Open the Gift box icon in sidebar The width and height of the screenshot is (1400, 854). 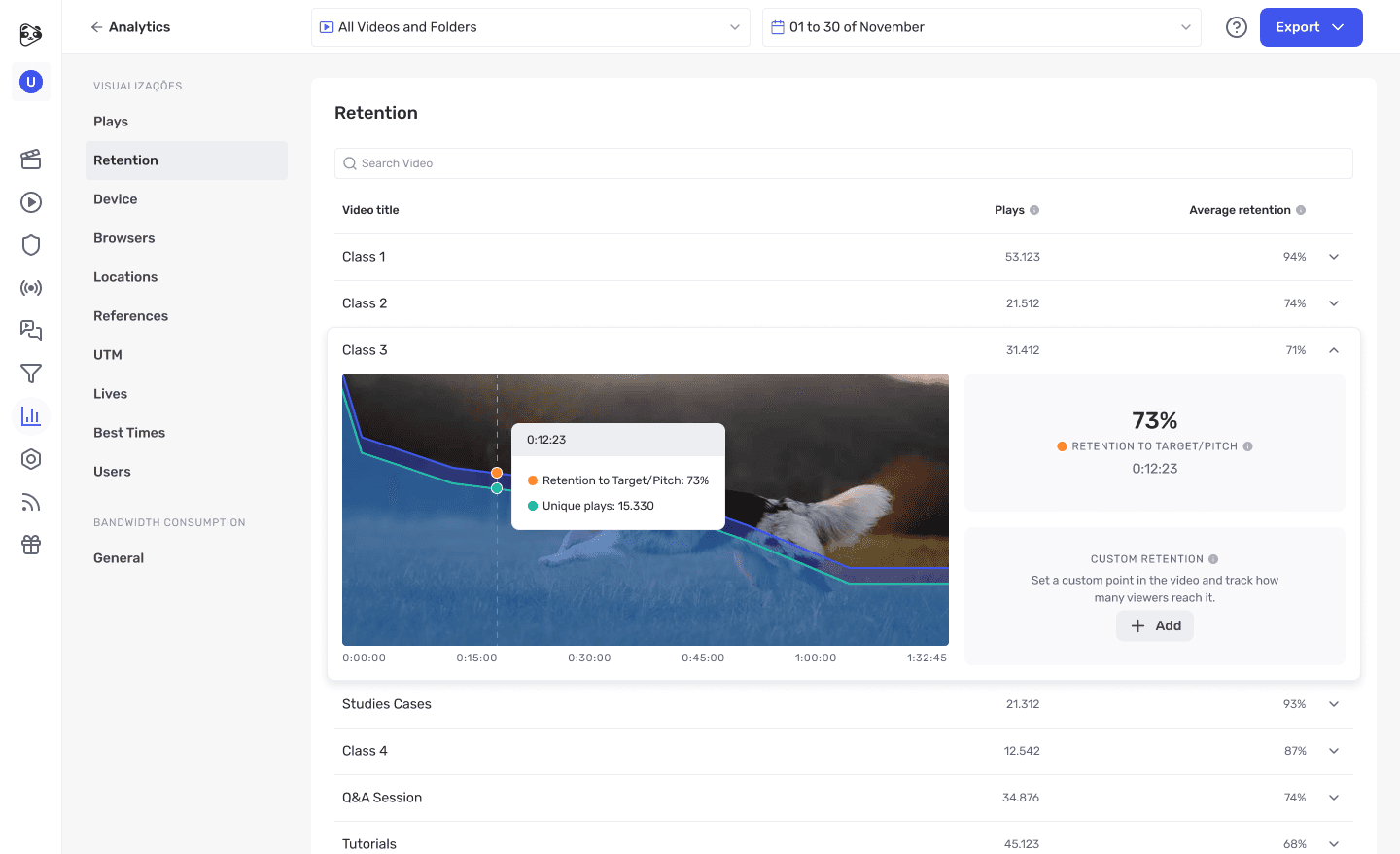tap(30, 545)
